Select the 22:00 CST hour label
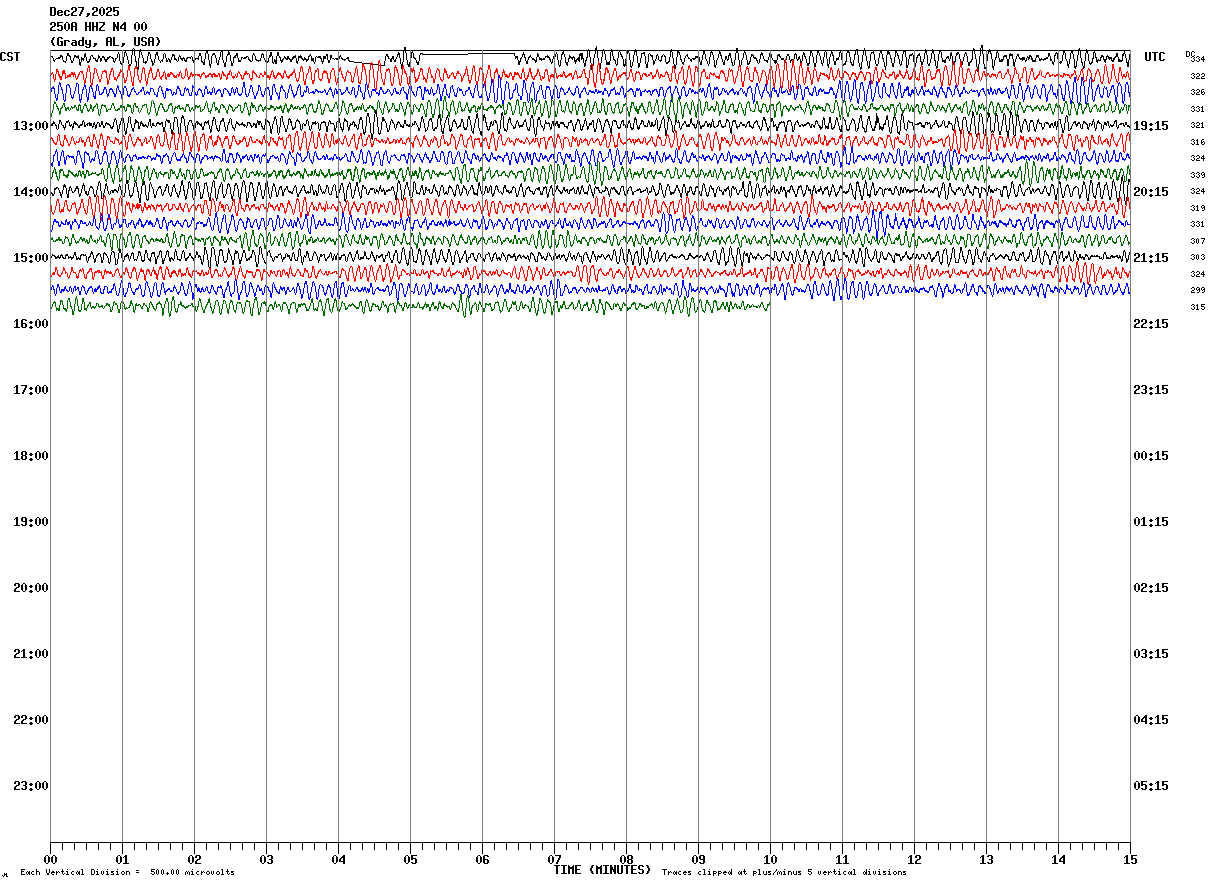This screenshot has height=886, width=1210. point(30,720)
